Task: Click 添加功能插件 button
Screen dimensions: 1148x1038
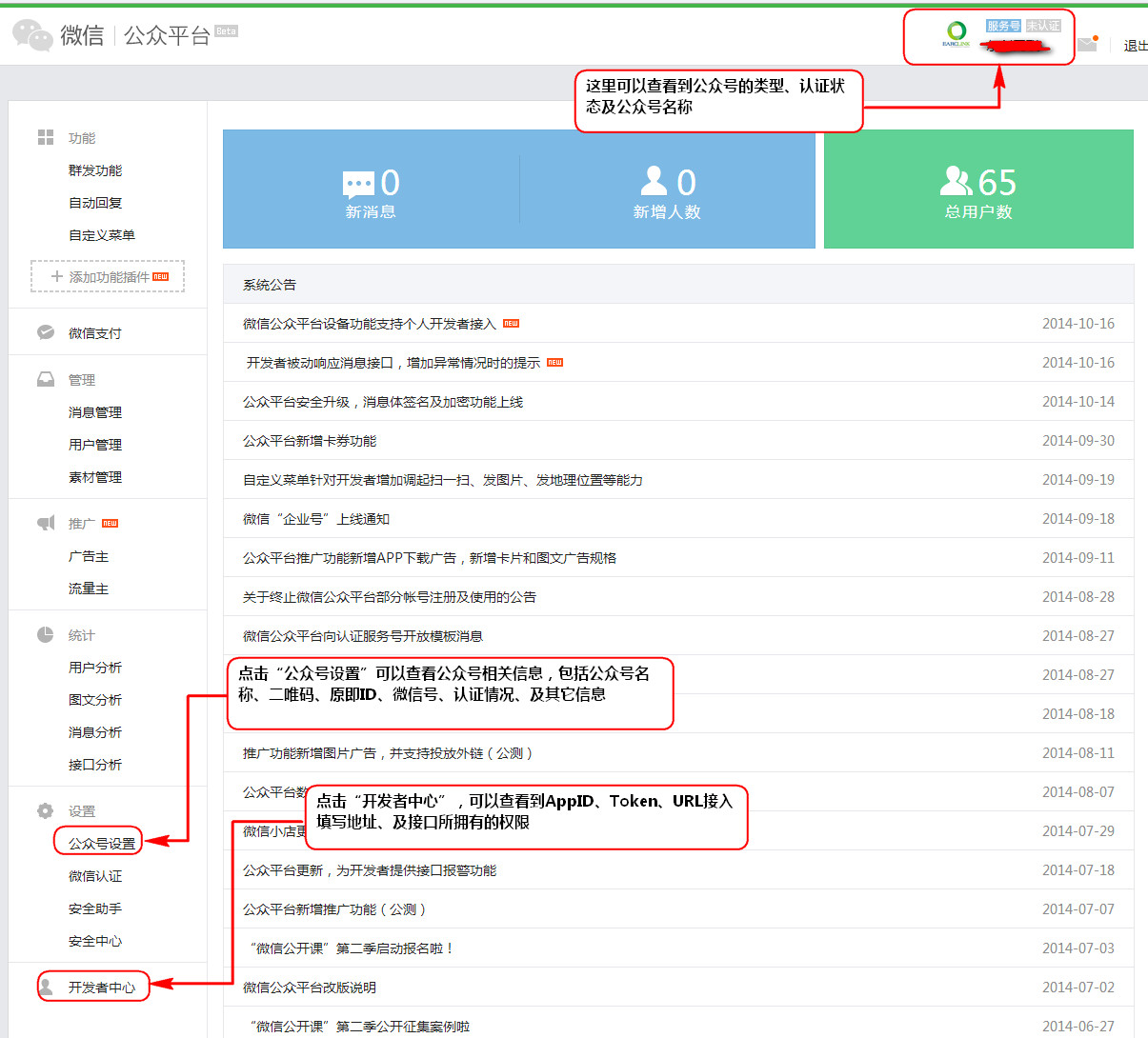Action: [x=108, y=277]
